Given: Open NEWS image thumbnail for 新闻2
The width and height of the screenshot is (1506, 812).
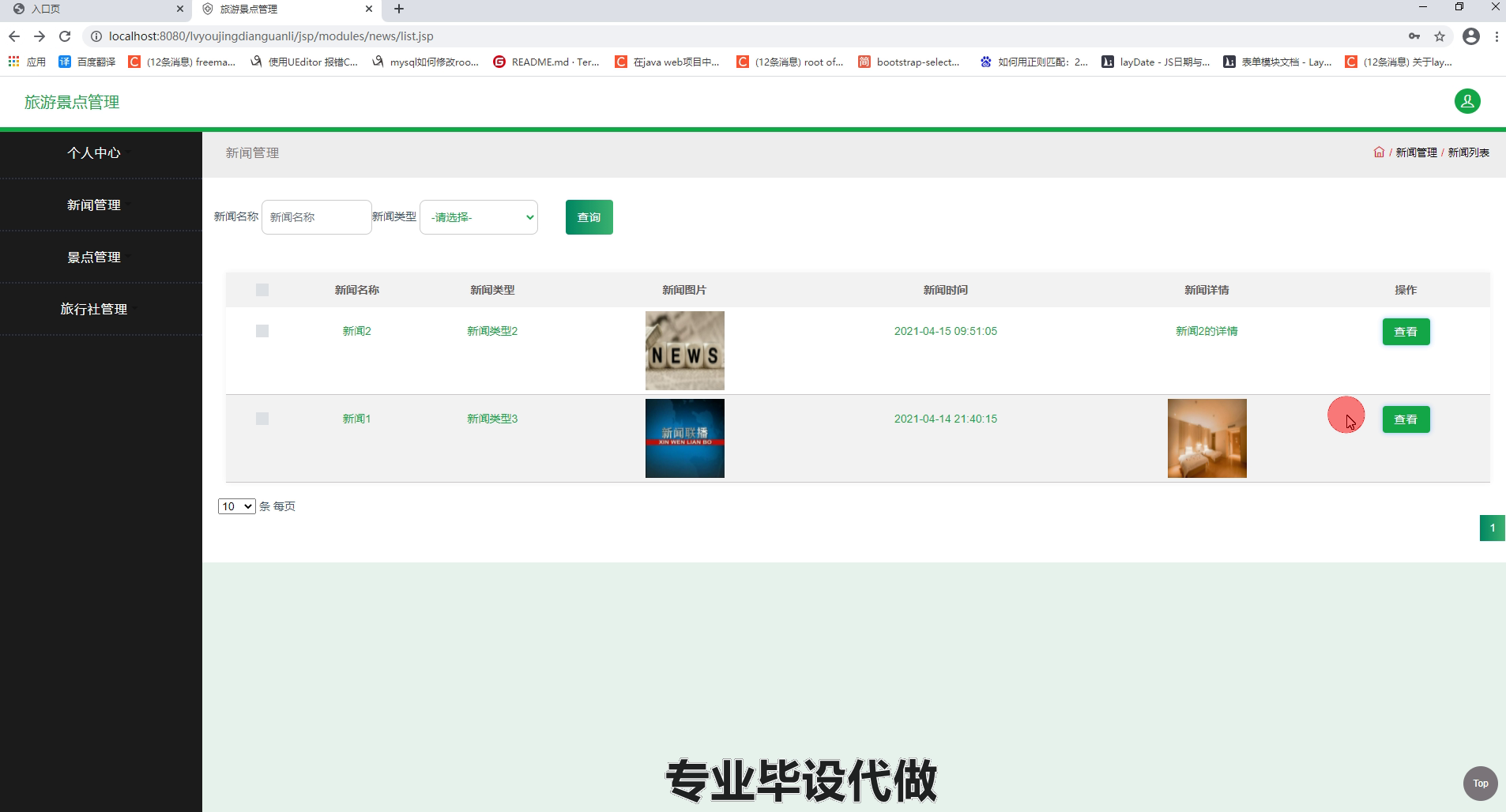Looking at the screenshot, I should 685,351.
